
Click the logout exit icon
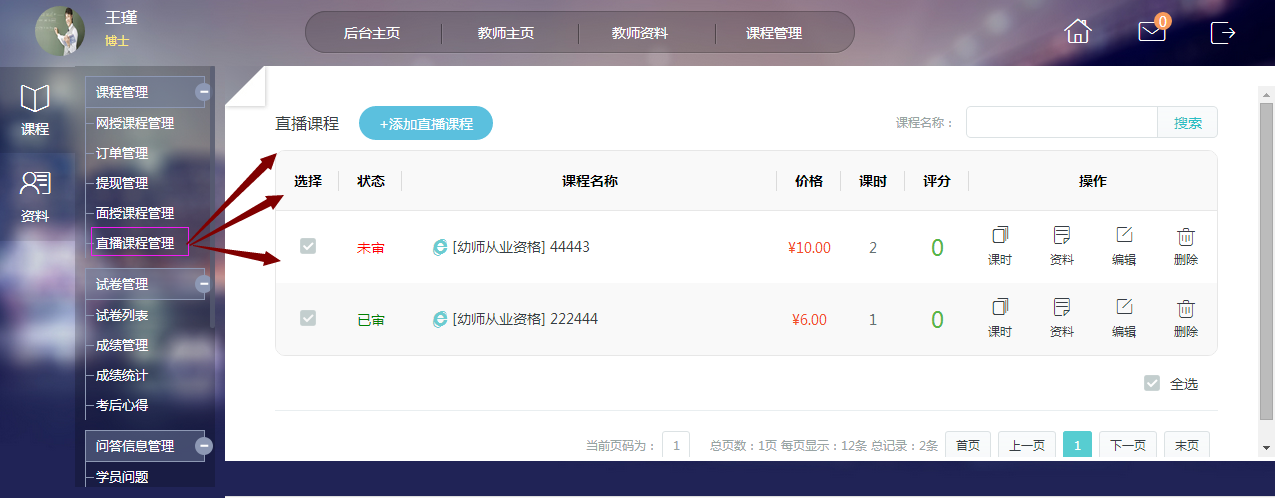coord(1223,32)
